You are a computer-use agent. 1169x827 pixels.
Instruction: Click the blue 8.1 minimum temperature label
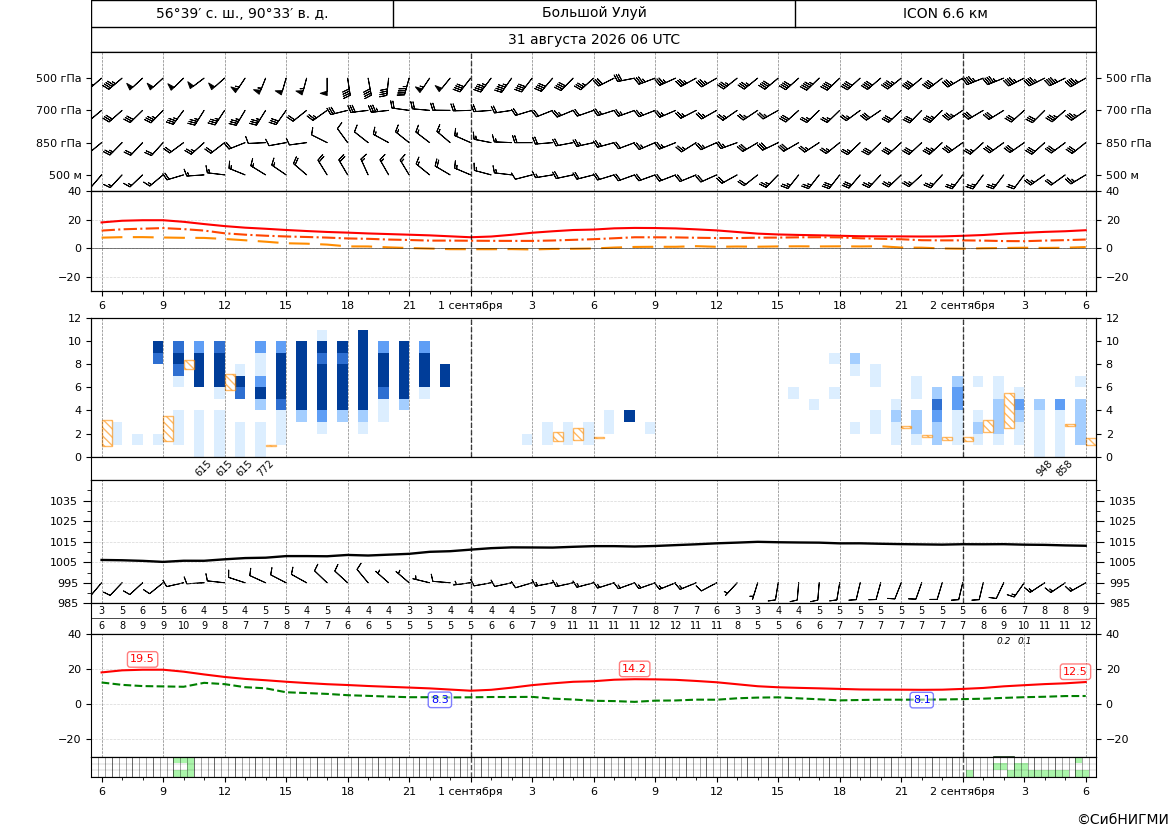coord(922,699)
